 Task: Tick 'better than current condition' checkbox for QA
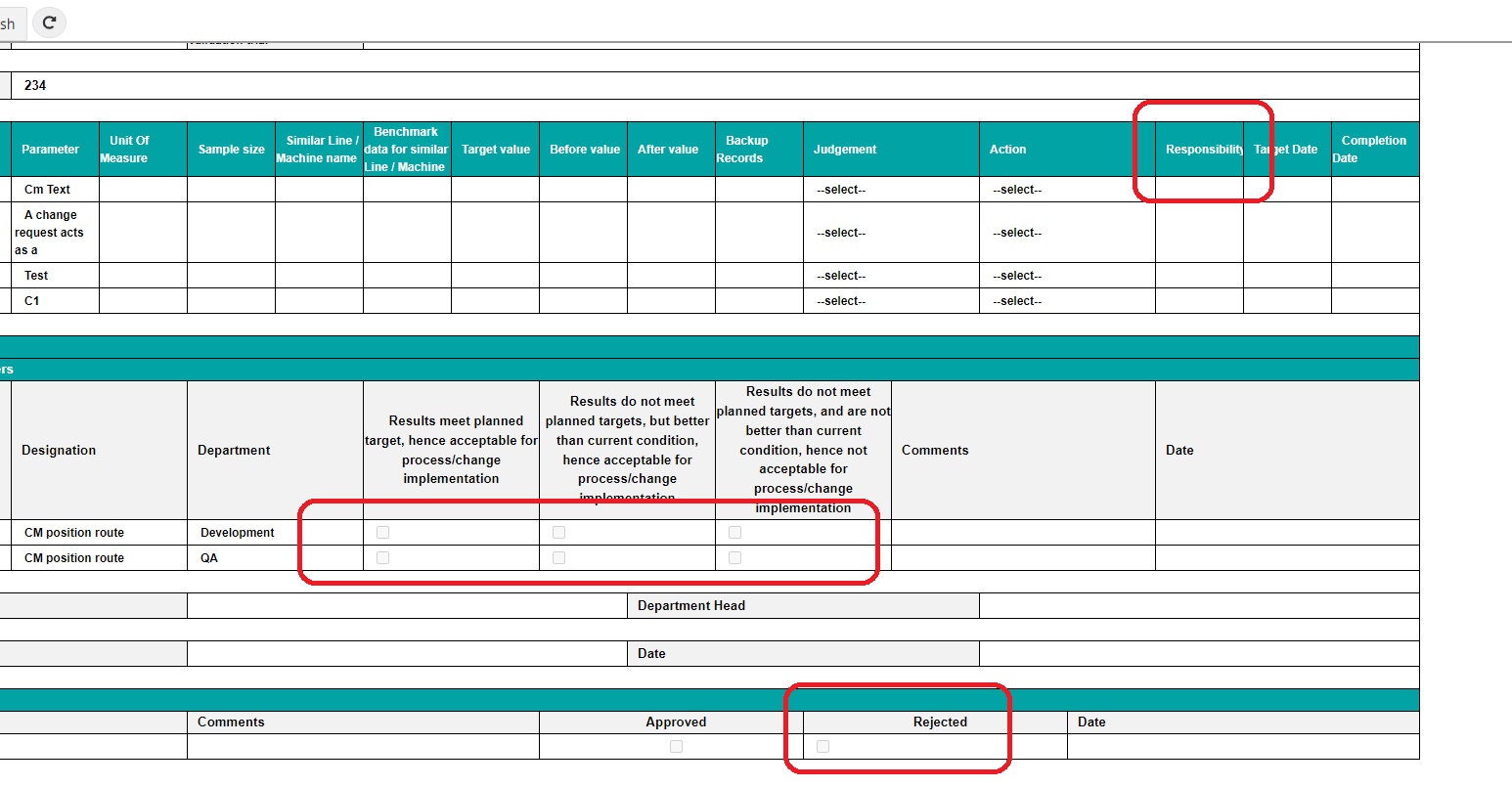click(558, 558)
